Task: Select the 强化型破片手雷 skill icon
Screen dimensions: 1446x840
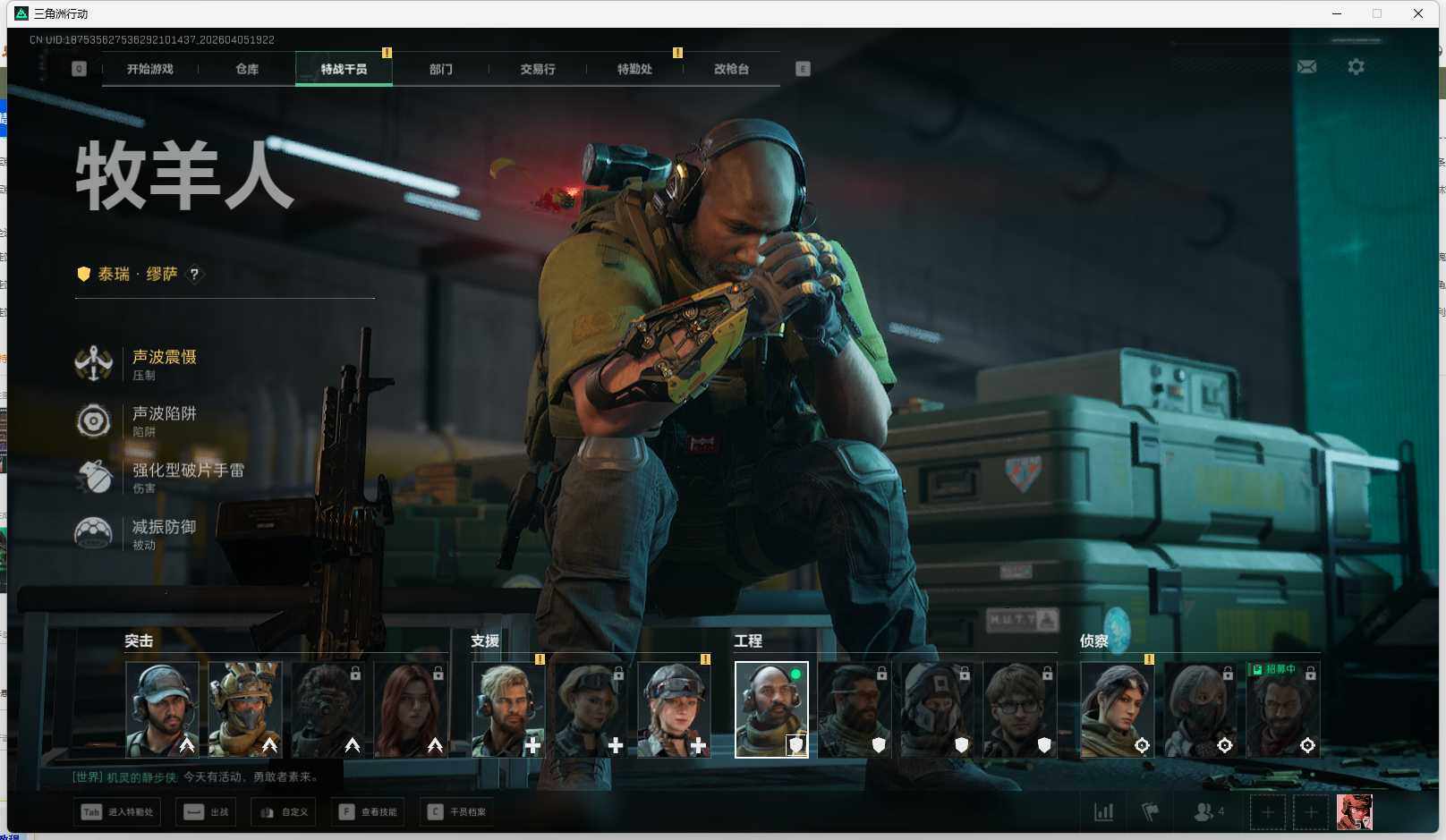Action: 93,477
